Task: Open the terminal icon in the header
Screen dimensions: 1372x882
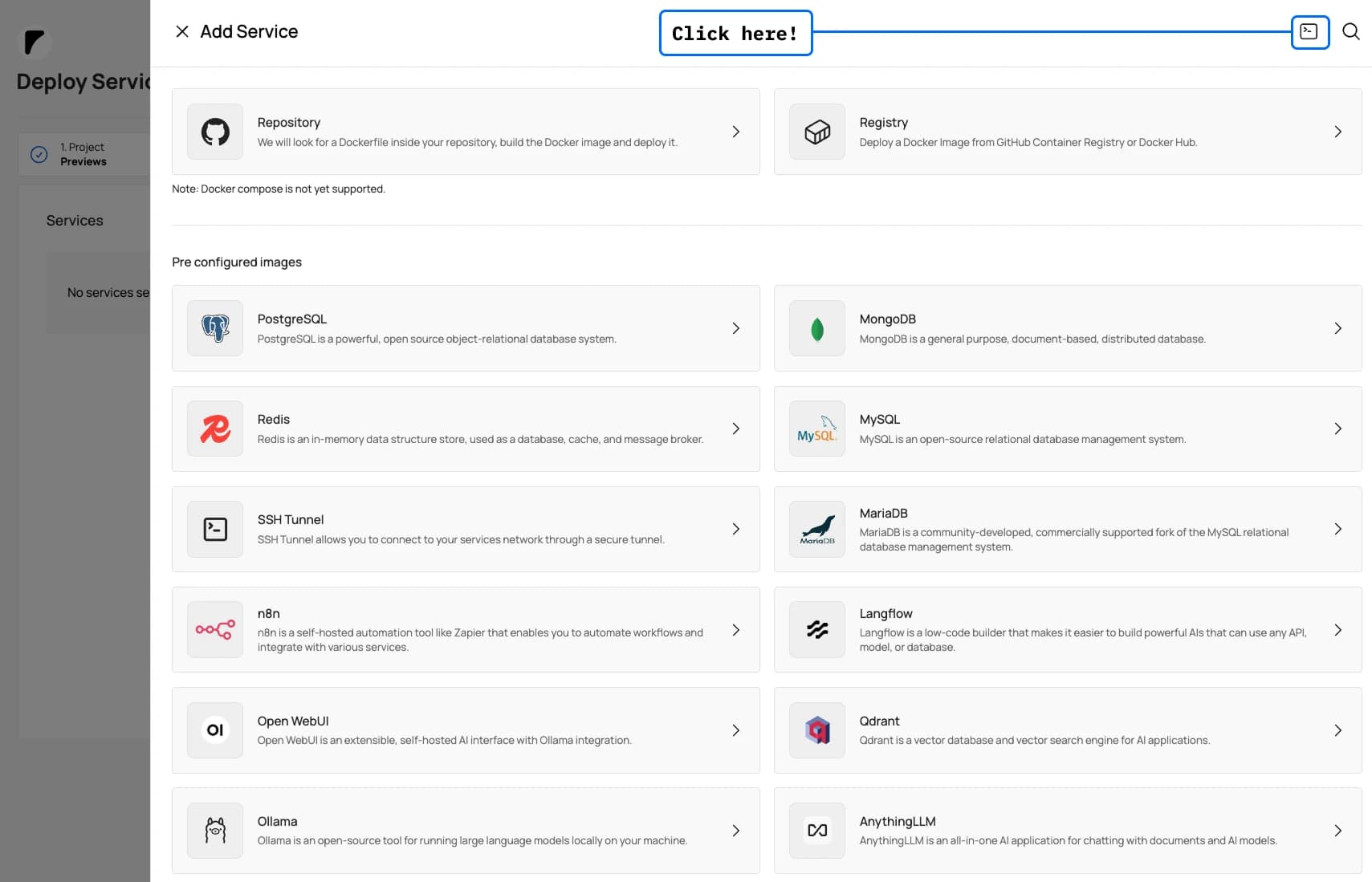Action: (1309, 32)
